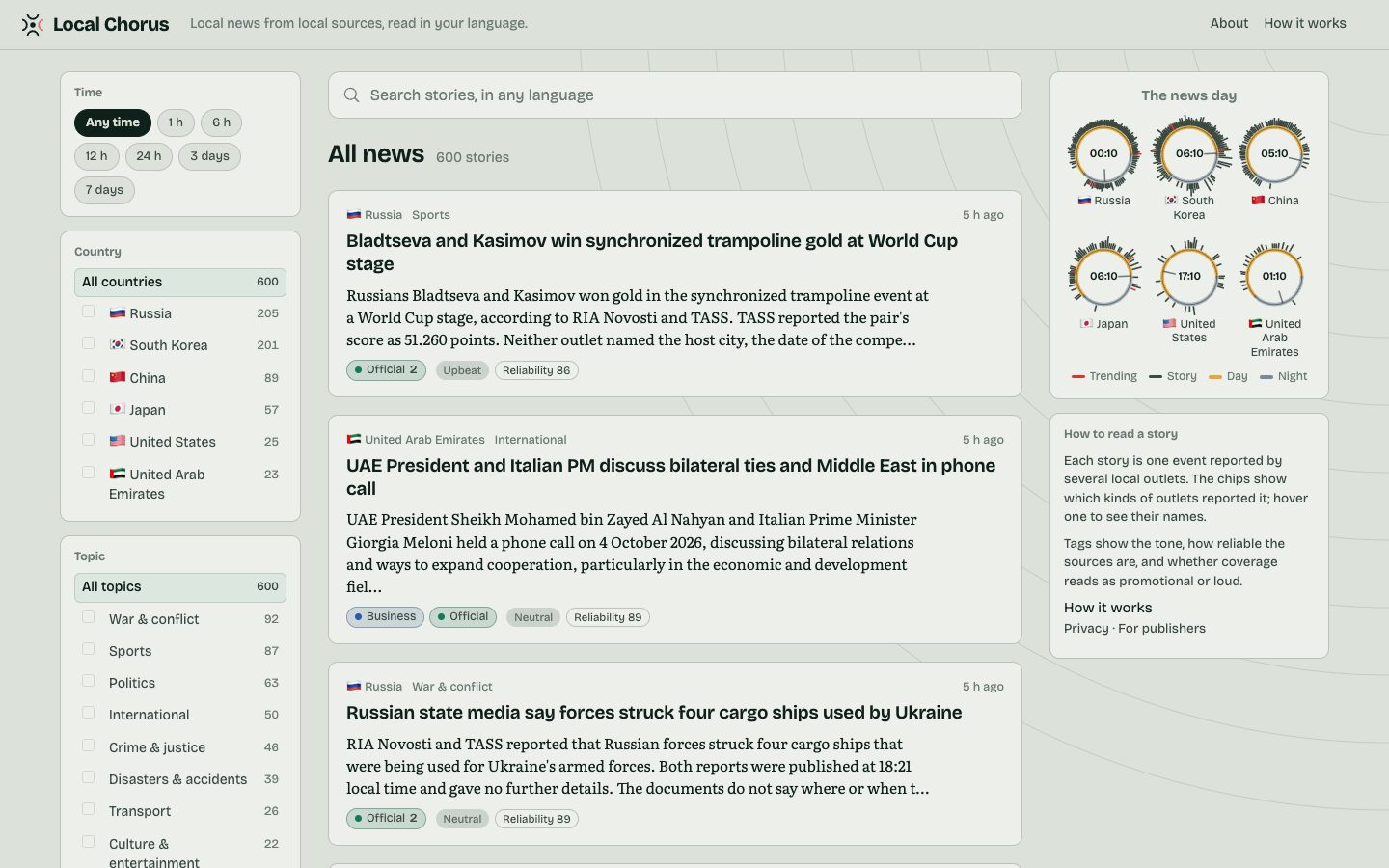Click the Local Chorus logo icon
Screen dimensions: 1389x868
tap(33, 24)
